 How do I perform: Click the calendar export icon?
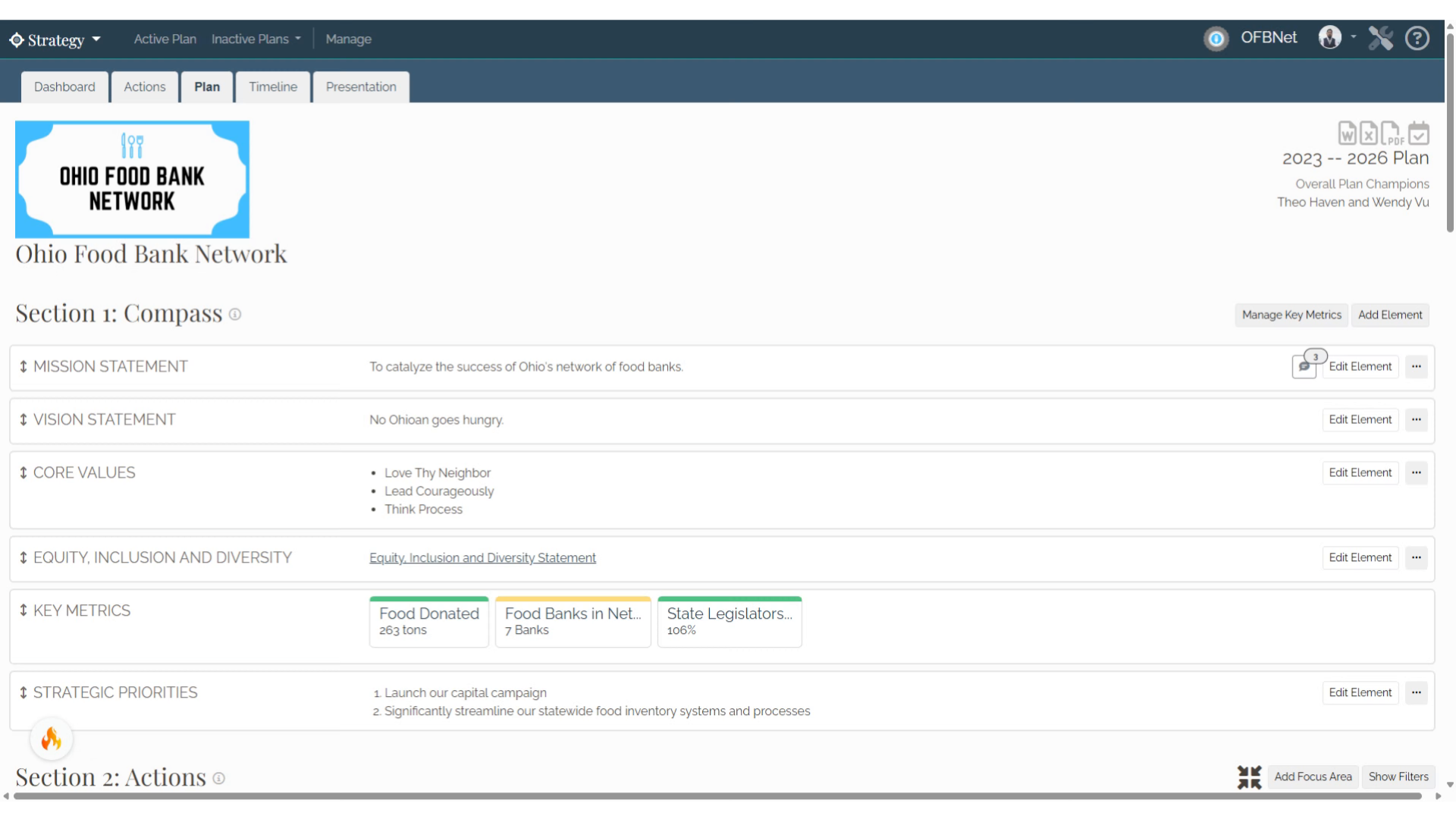(x=1418, y=133)
